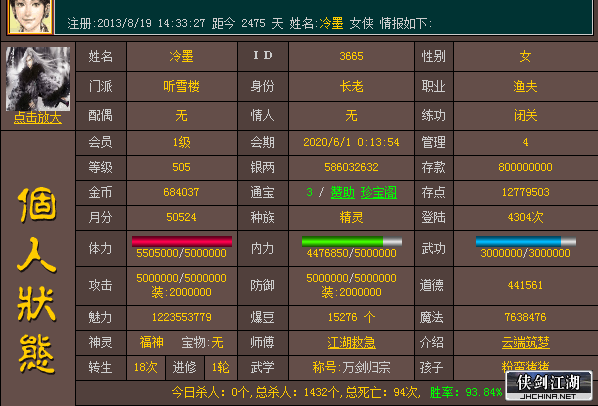Click the green 内力 energy bar
The height and width of the screenshot is (406, 598).
click(x=352, y=241)
